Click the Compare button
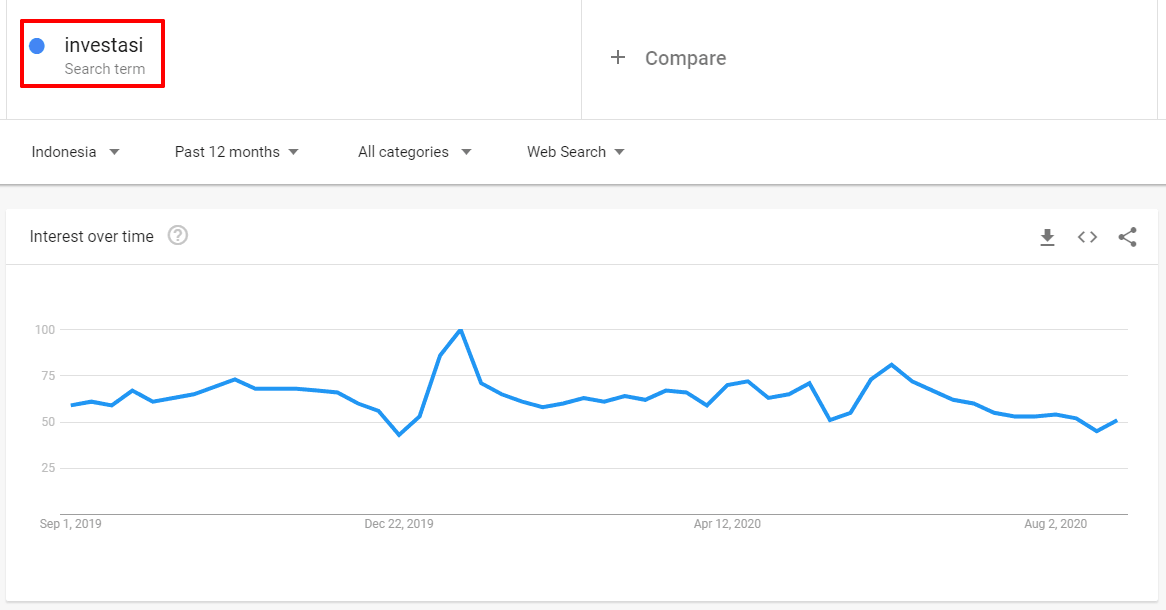The height and width of the screenshot is (610, 1166). pyautogui.click(x=685, y=58)
